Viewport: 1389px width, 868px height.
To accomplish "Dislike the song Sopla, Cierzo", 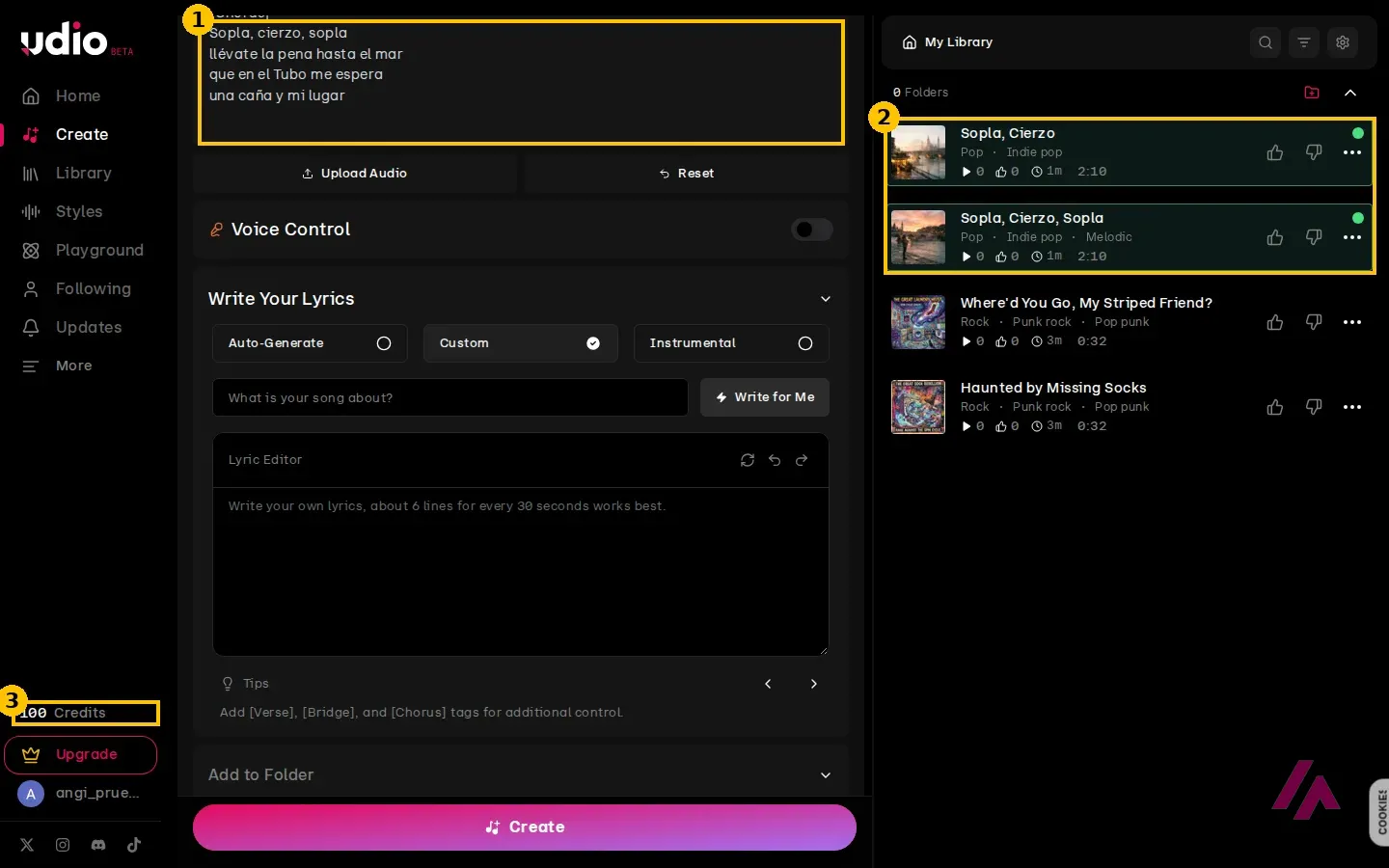I will (x=1314, y=152).
